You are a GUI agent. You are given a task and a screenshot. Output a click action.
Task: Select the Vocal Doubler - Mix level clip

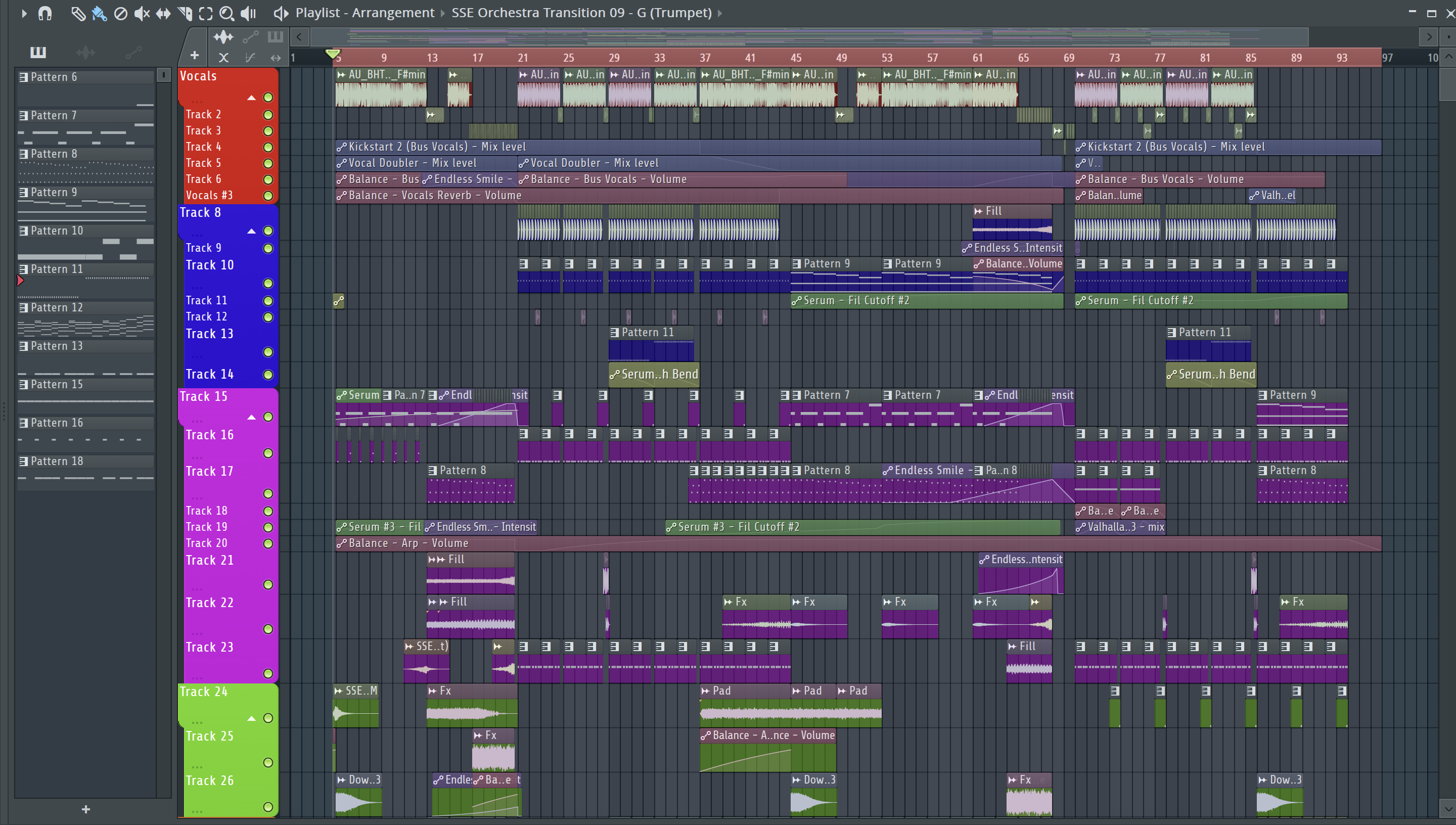(426, 163)
